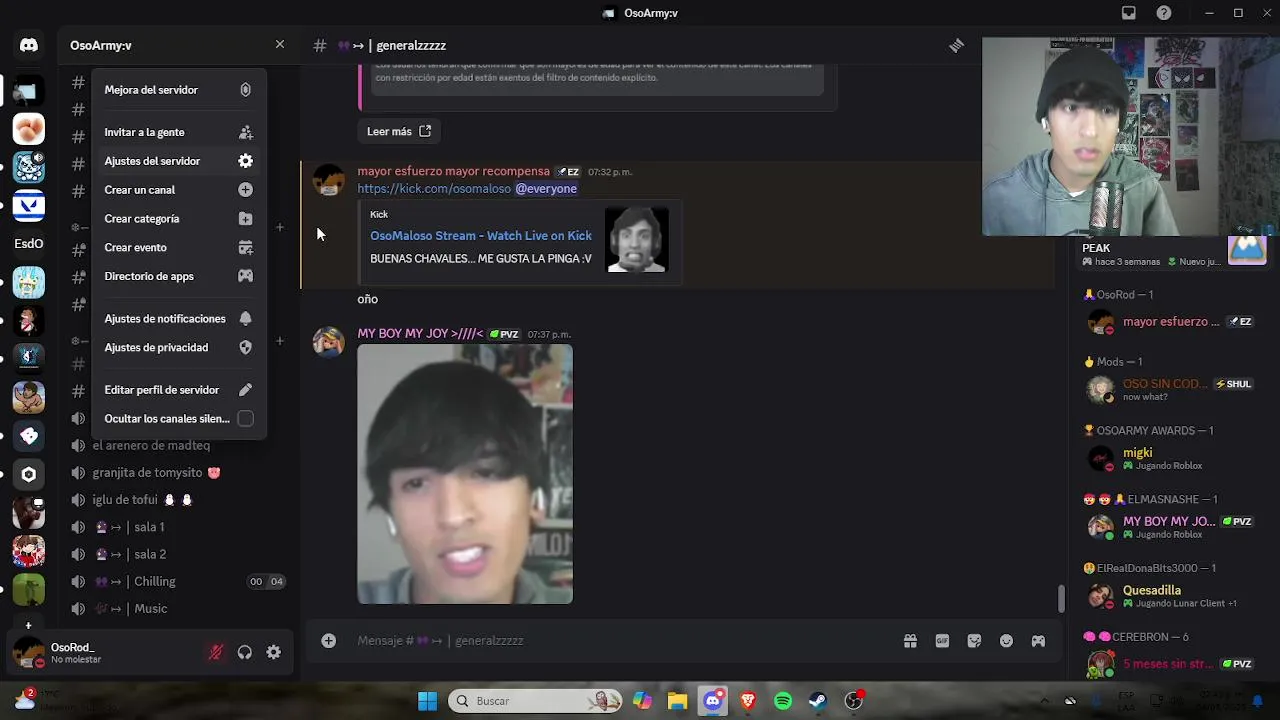
Task: Open Ajustes de notificaciones menu item
Action: (179, 319)
